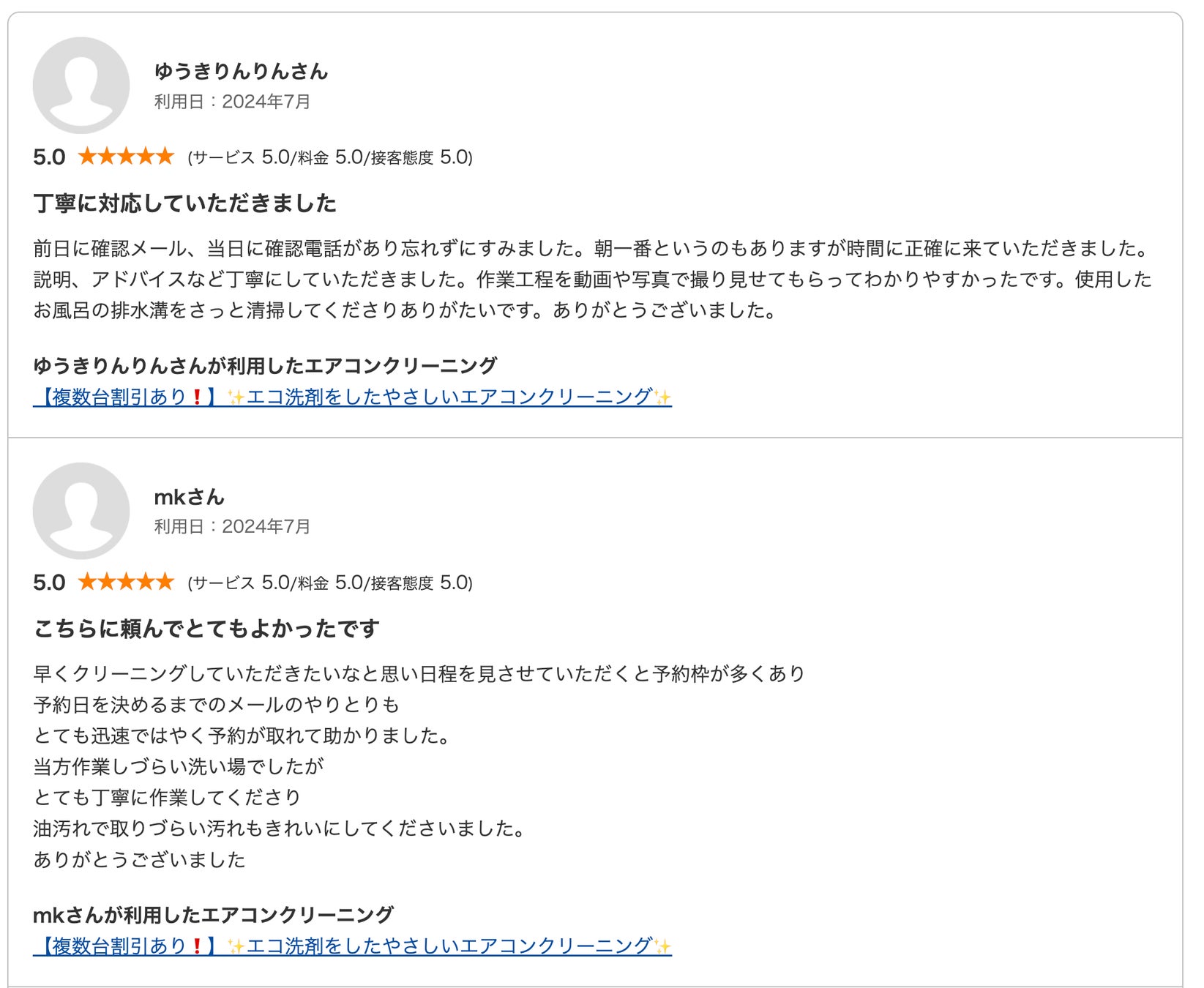
Task: Click the heading mkさんが利用したエアコンクリーニング
Action: coord(213,915)
